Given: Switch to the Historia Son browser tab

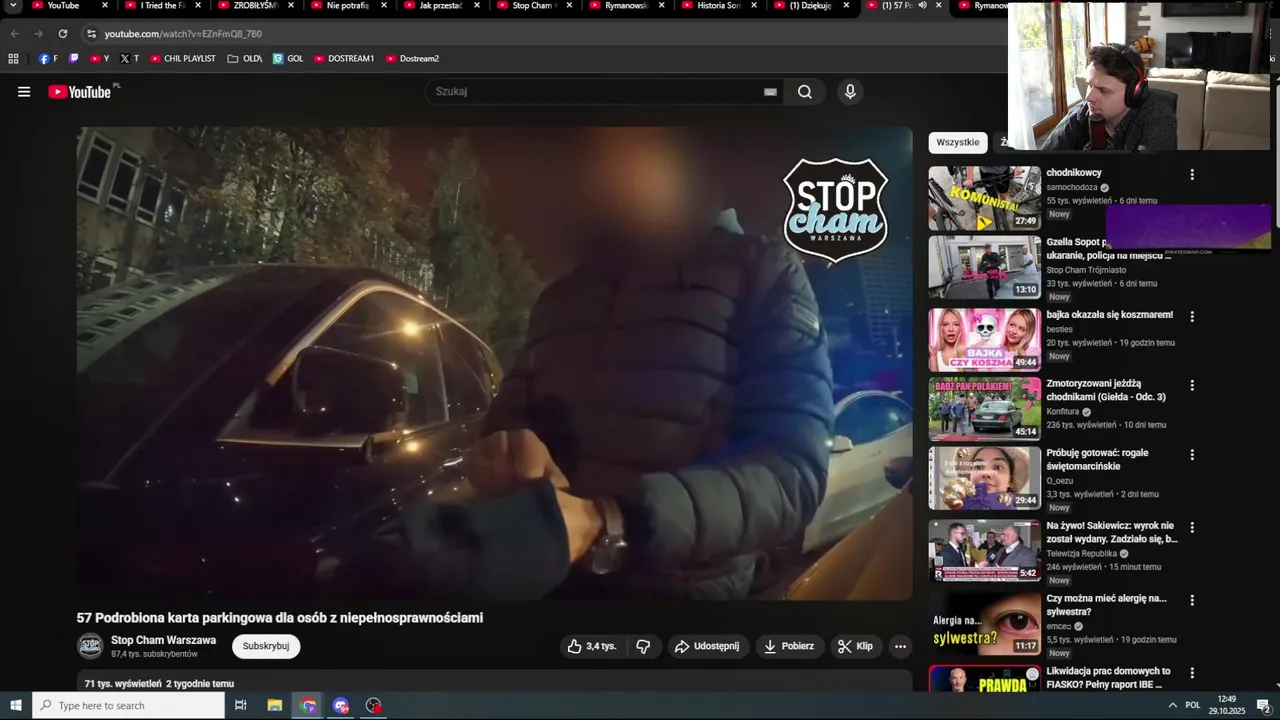Looking at the screenshot, I should coord(719,6).
